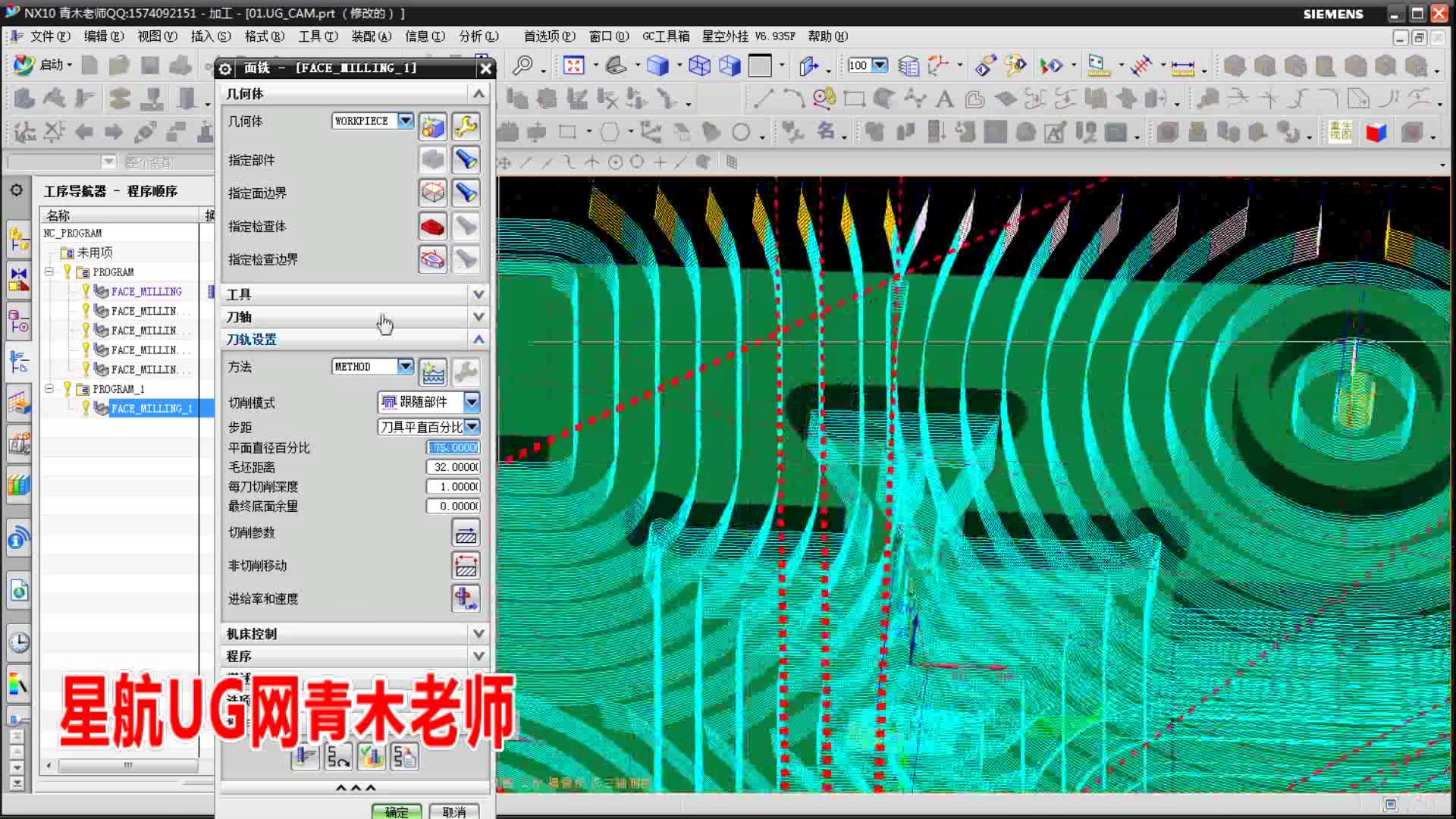Click the fit view icon in toolbar
The image size is (1456, 819).
(x=574, y=66)
